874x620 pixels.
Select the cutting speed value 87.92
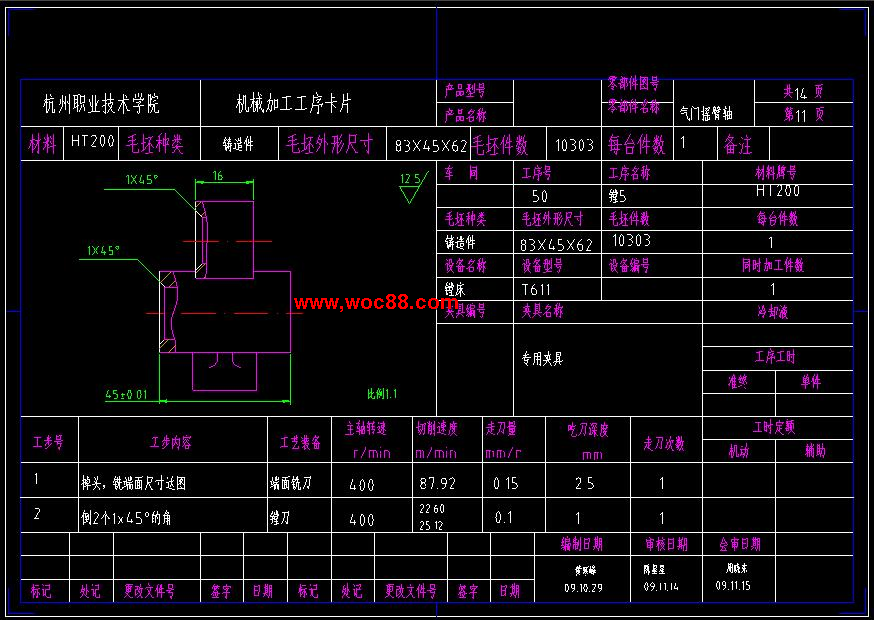pyautogui.click(x=438, y=483)
